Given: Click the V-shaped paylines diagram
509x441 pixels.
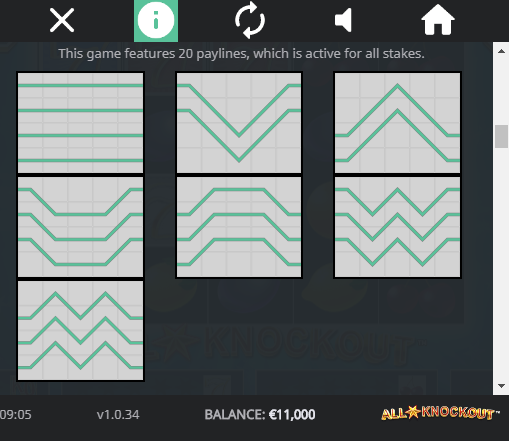Looking at the screenshot, I should coord(239,123).
